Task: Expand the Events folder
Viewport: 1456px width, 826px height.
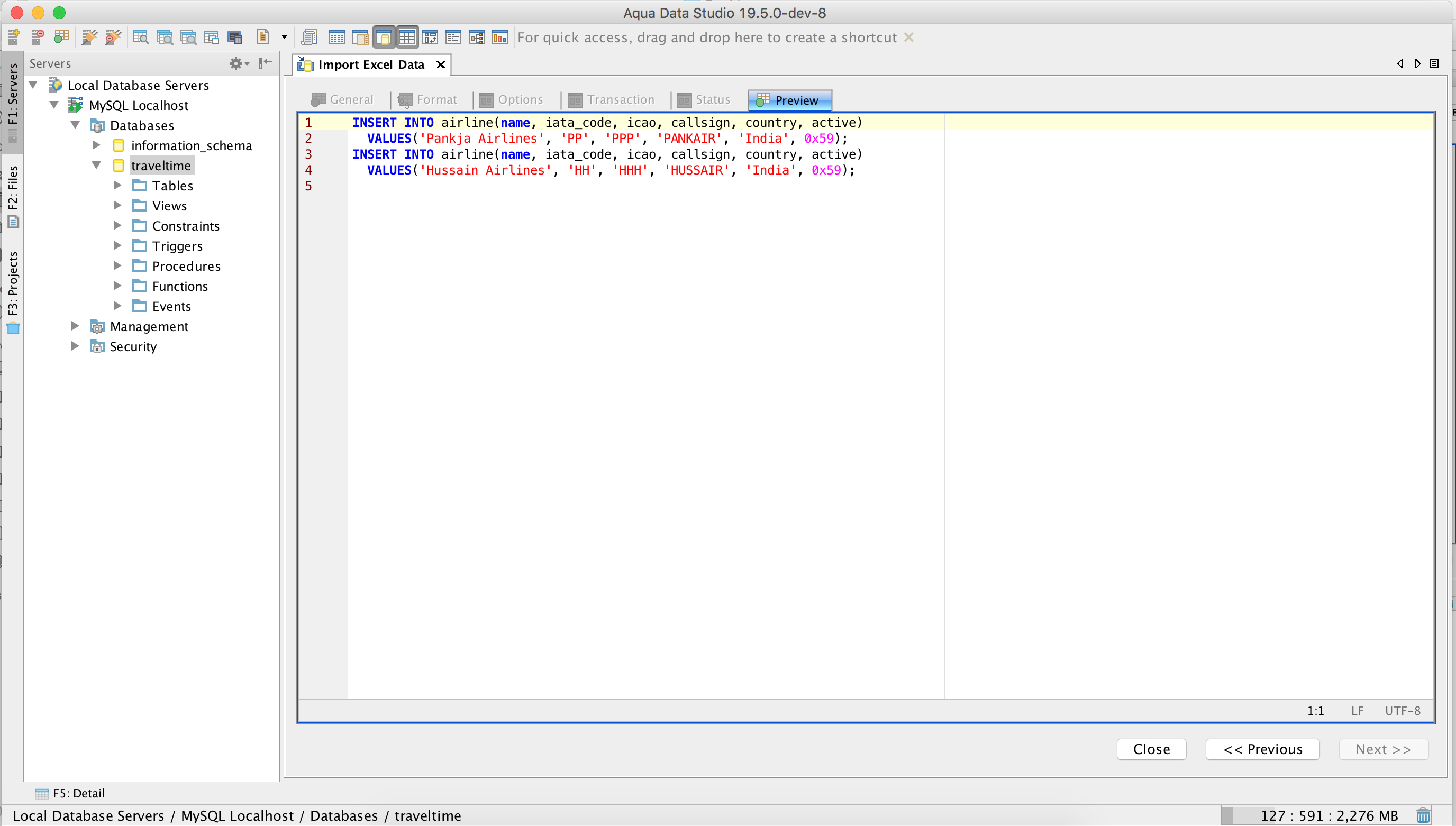Action: pyautogui.click(x=117, y=306)
